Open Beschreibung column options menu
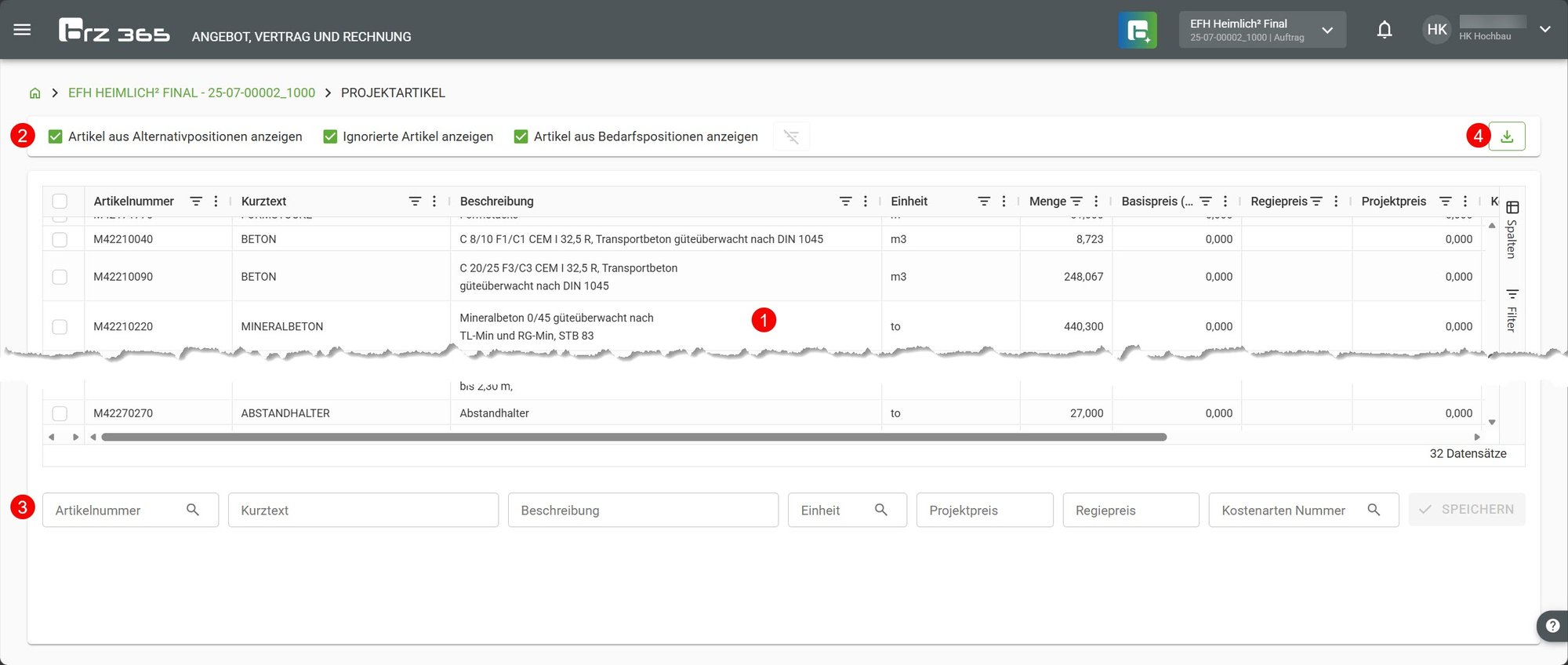 click(x=866, y=202)
